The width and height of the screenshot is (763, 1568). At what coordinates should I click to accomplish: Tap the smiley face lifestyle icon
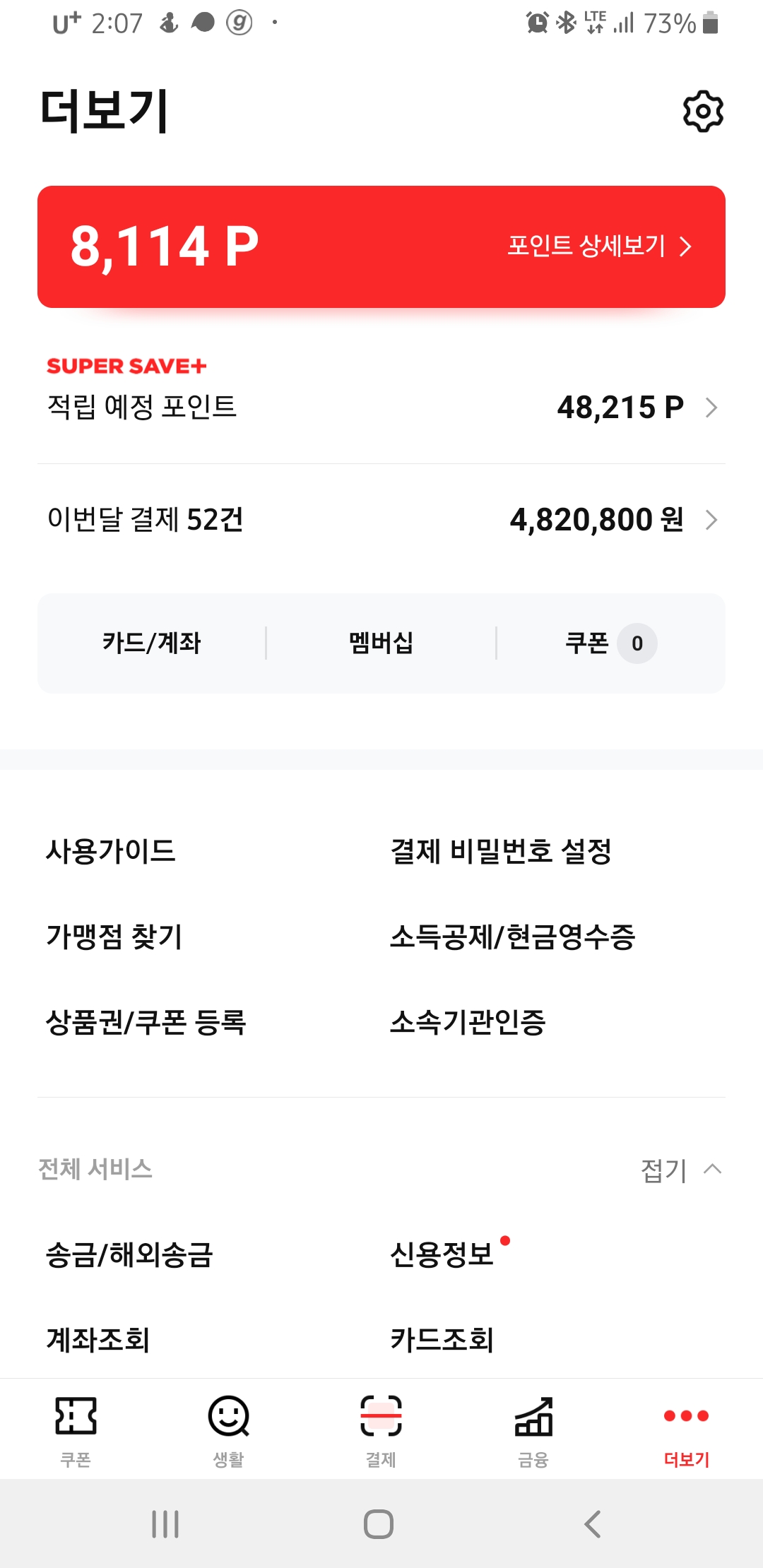point(228,1416)
